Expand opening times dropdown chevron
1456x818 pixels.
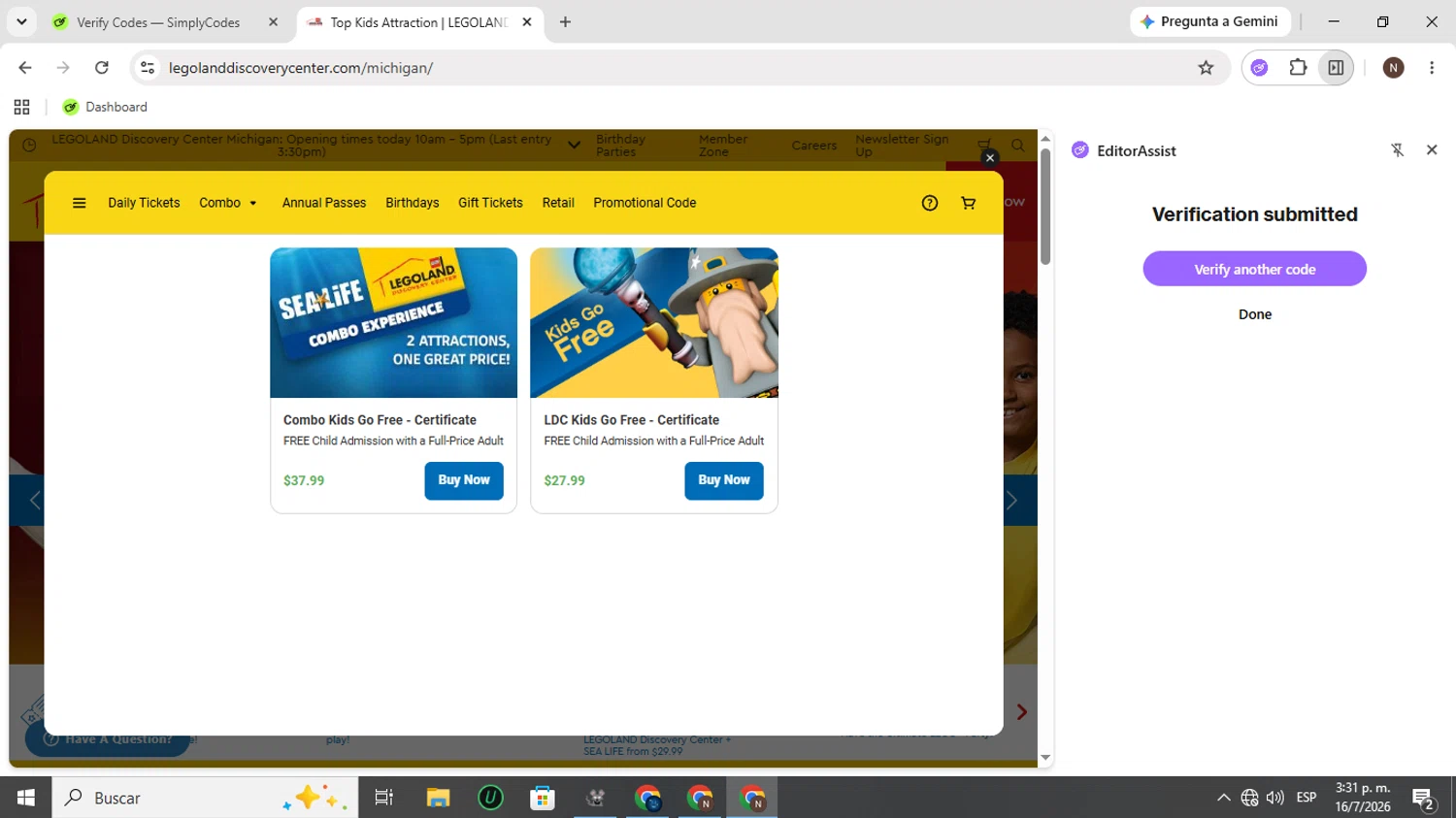574,146
